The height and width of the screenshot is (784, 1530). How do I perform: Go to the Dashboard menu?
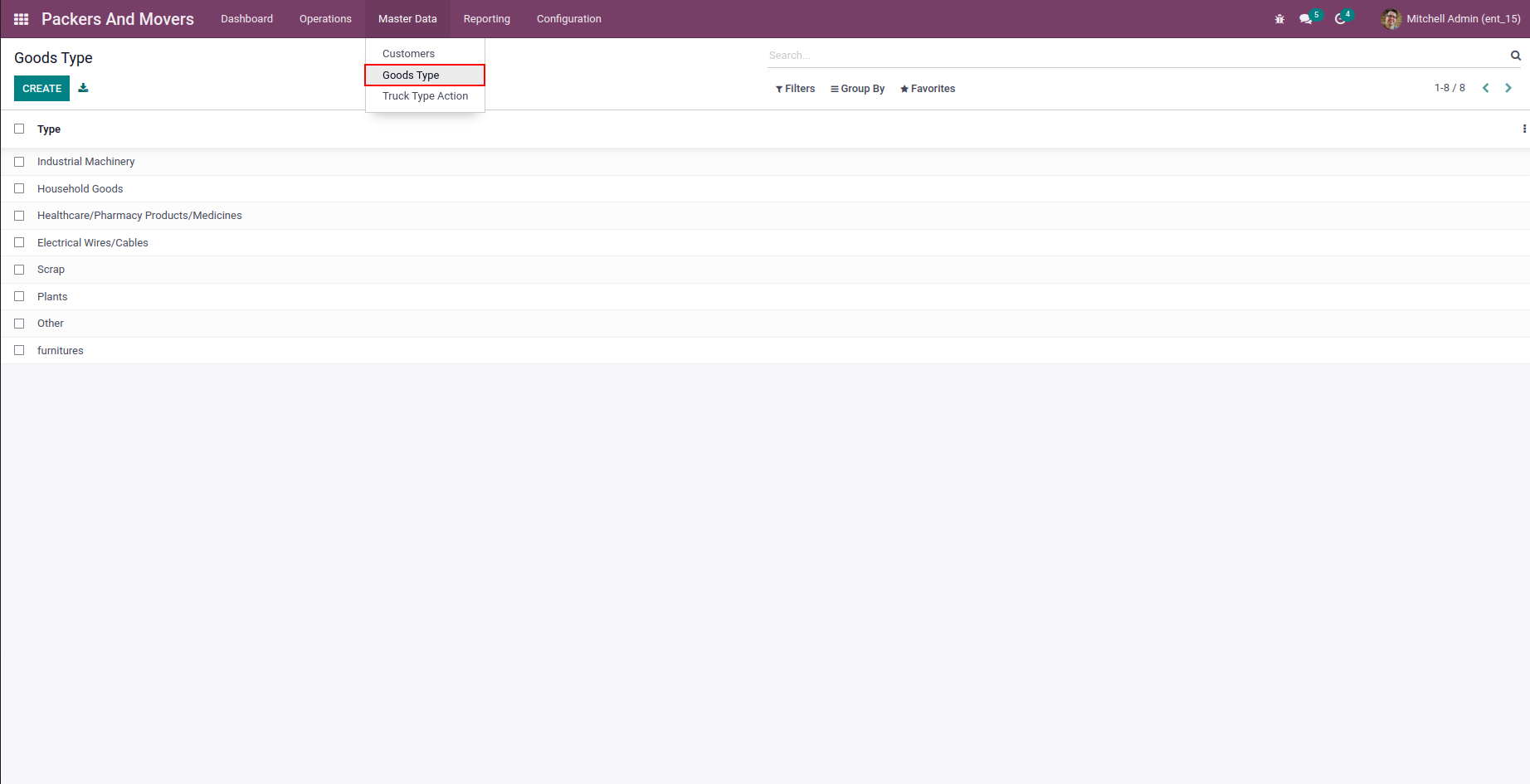tap(246, 19)
